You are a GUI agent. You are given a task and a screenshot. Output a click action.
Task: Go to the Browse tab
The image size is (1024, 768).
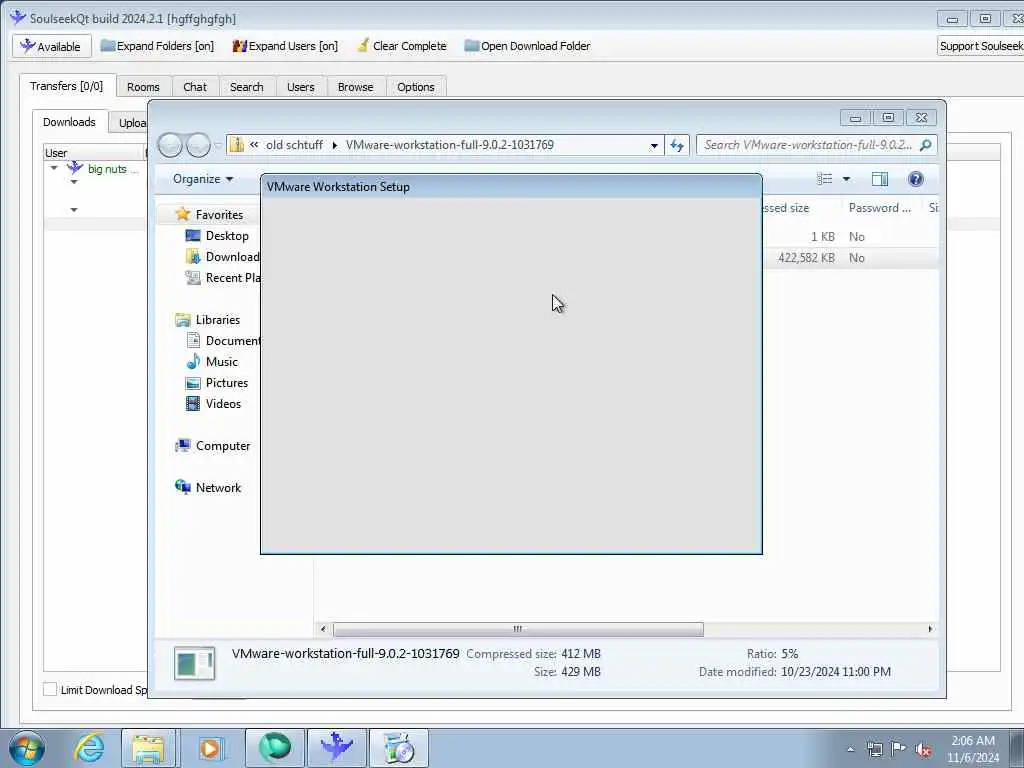click(355, 87)
